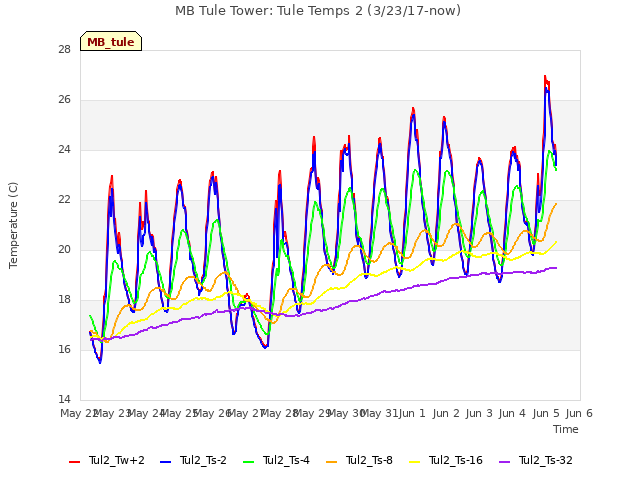640x480 pixels.
Task: Click the green Tul2_Ts-4 legend swatch
Action: 248,462
